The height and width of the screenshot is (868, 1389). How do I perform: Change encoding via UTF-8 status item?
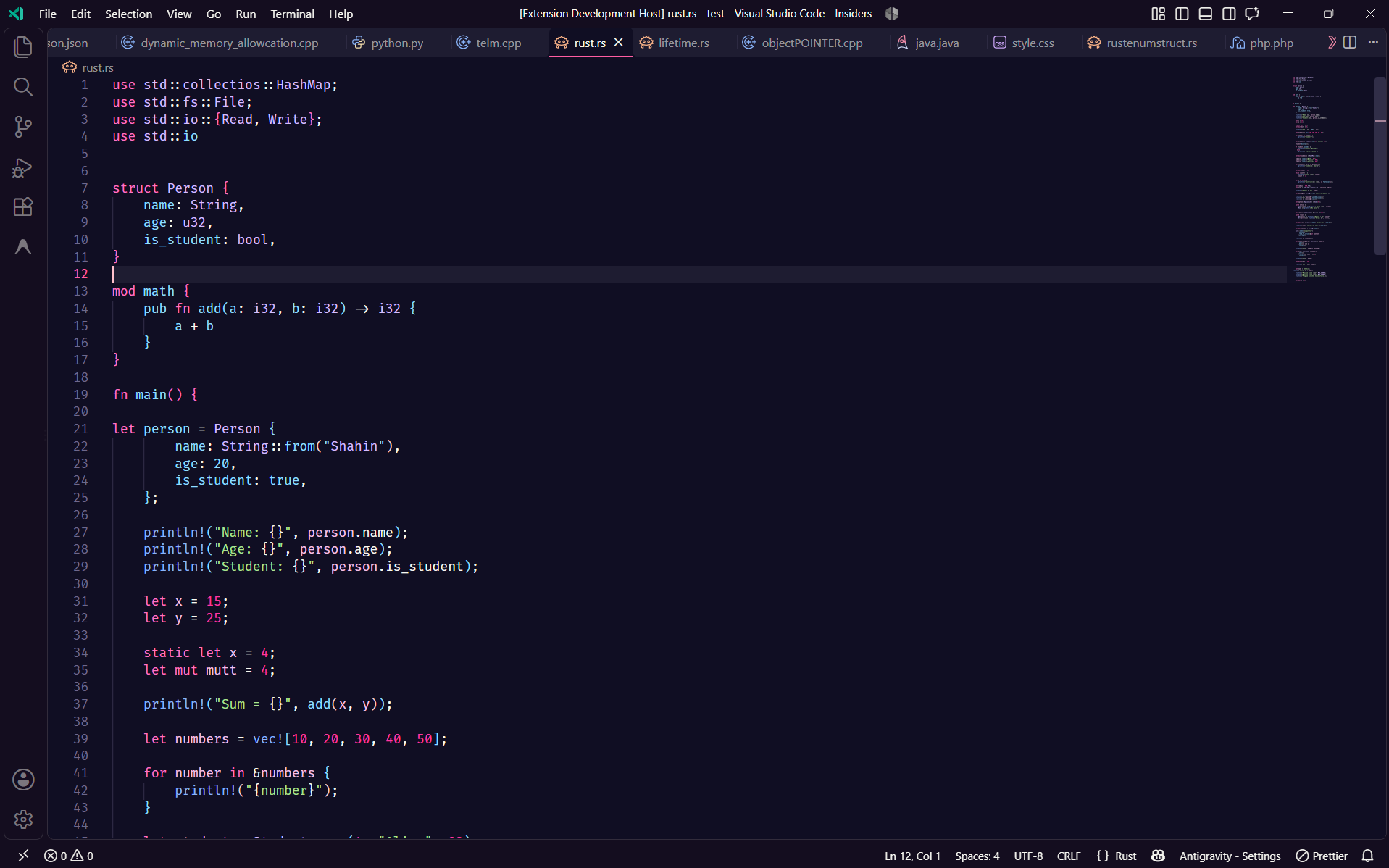tap(1028, 856)
